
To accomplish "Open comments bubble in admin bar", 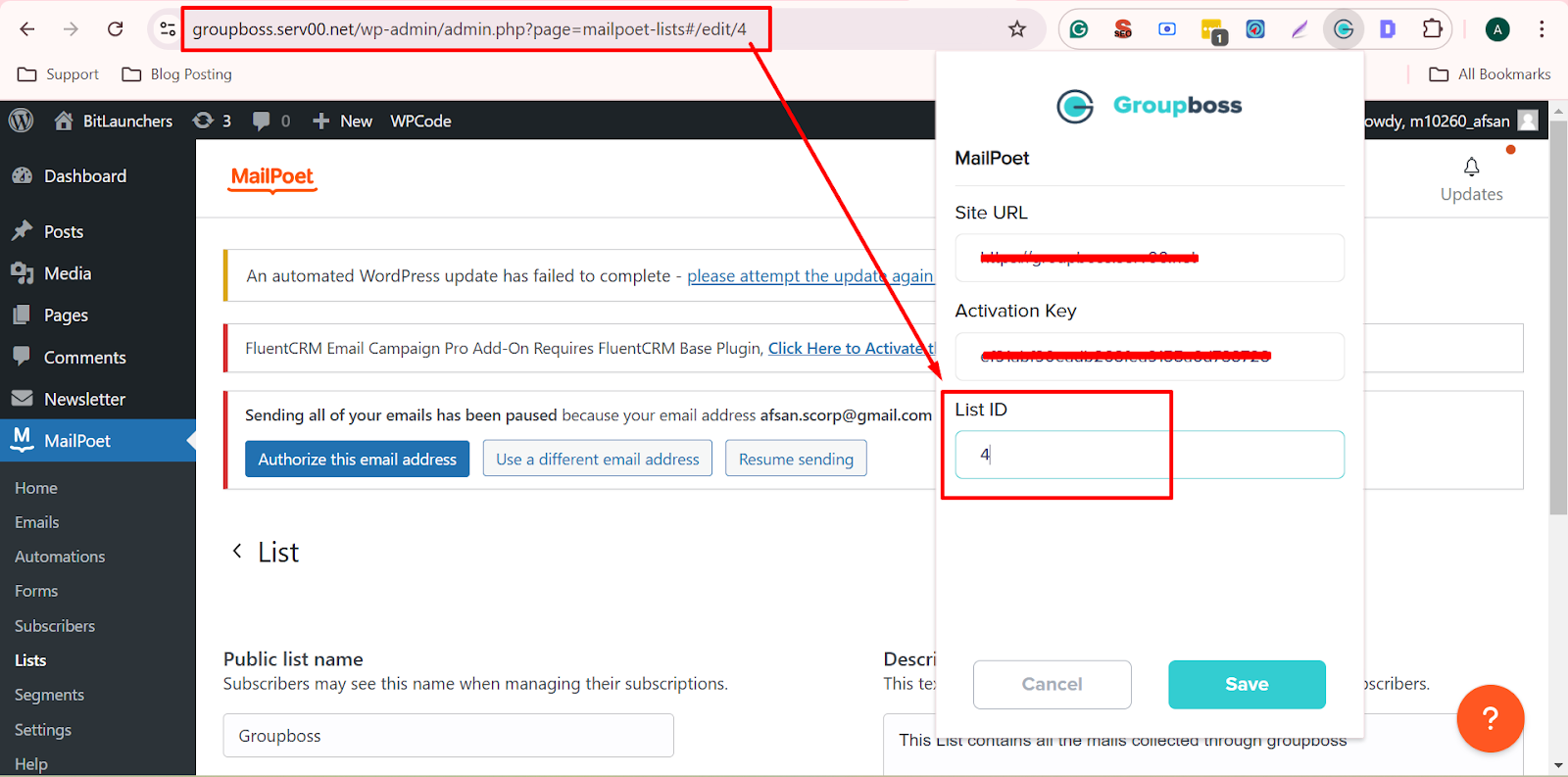I will pyautogui.click(x=271, y=121).
